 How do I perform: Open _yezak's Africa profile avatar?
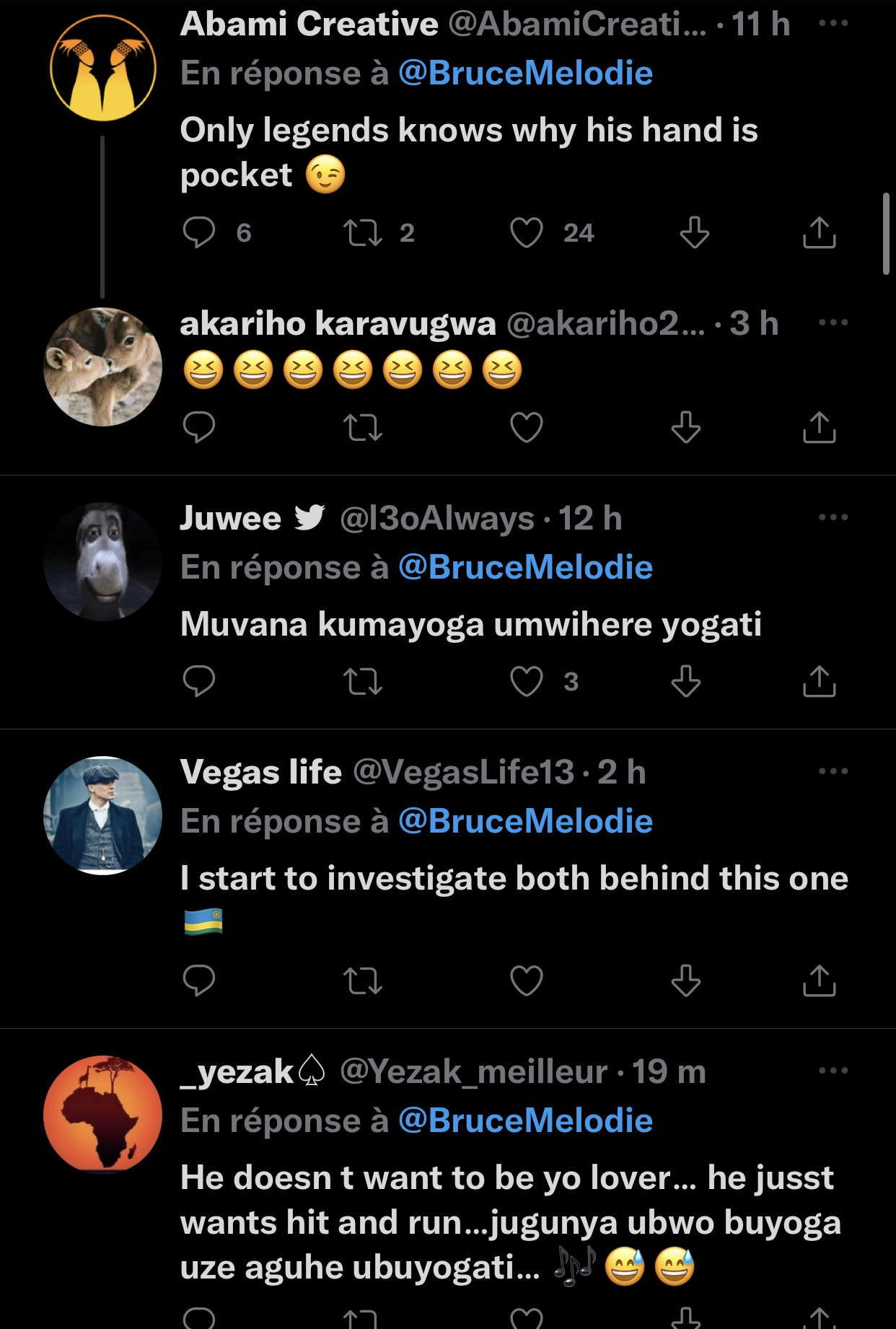[x=102, y=1115]
